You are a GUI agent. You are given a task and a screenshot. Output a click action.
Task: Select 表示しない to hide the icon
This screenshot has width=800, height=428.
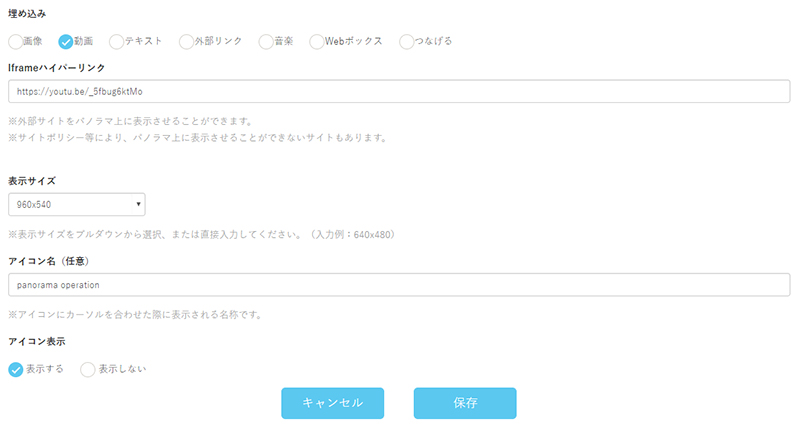coord(88,369)
